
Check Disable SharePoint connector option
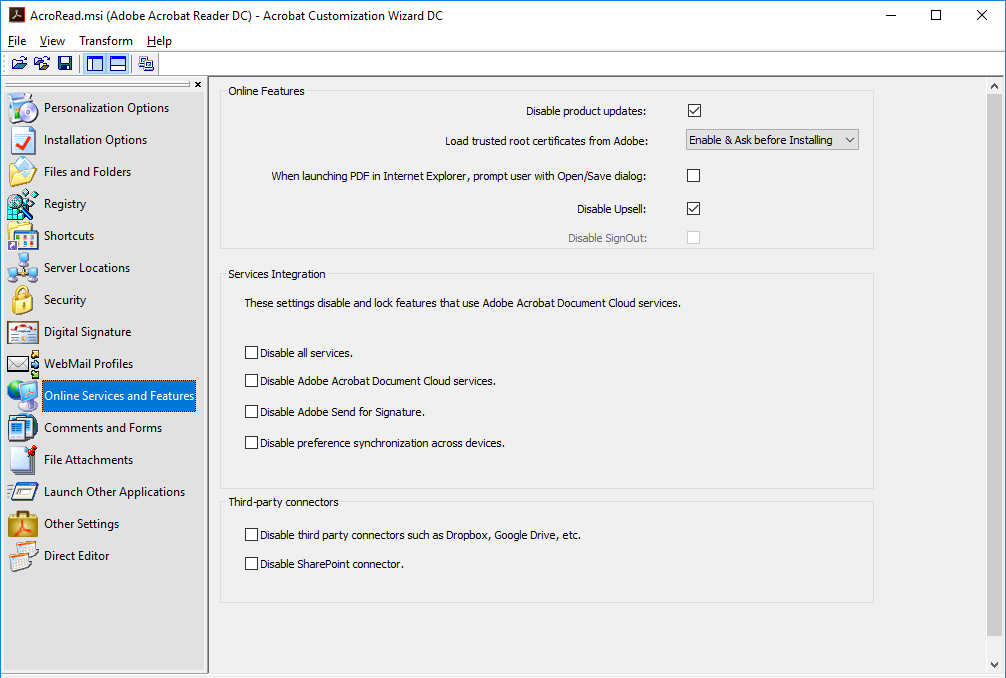coord(252,564)
